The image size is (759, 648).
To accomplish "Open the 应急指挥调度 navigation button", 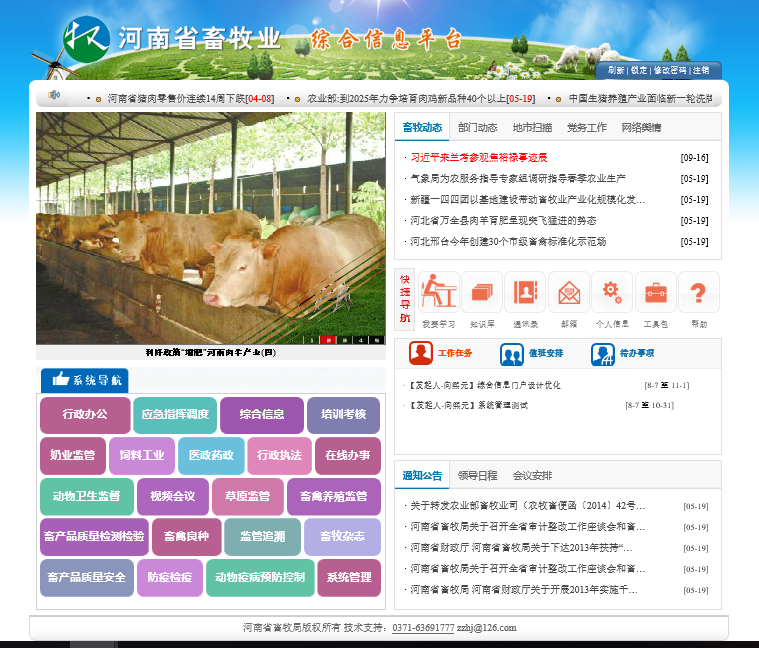I will [x=175, y=415].
